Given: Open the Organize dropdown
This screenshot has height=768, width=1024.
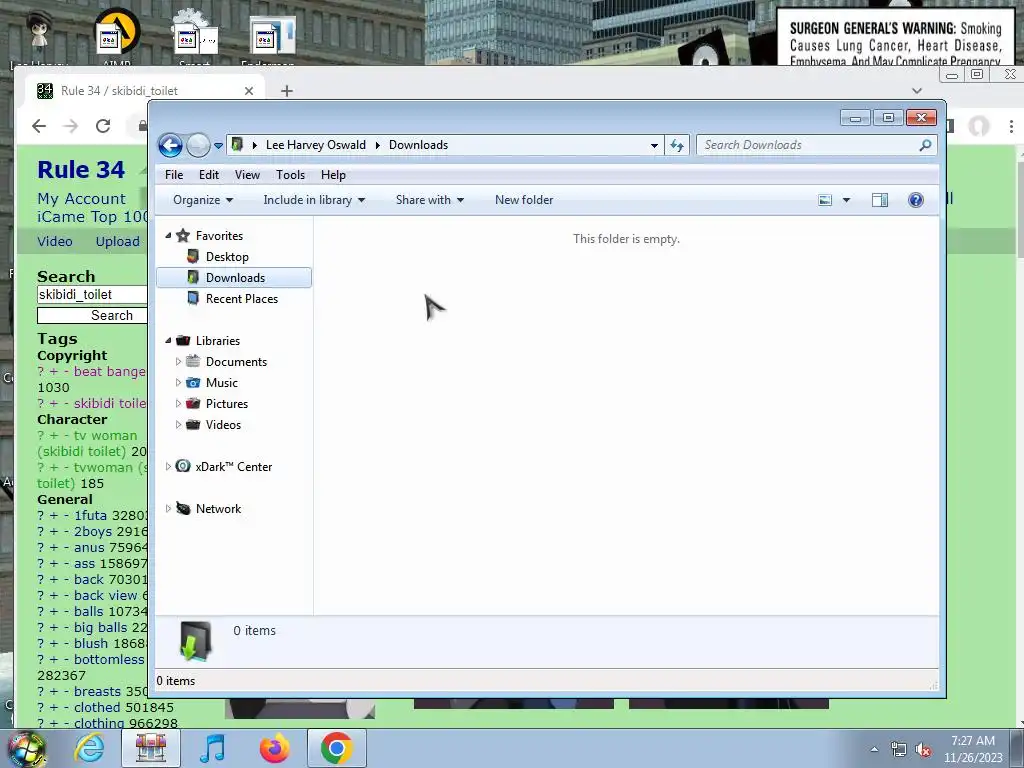Looking at the screenshot, I should pyautogui.click(x=203, y=200).
